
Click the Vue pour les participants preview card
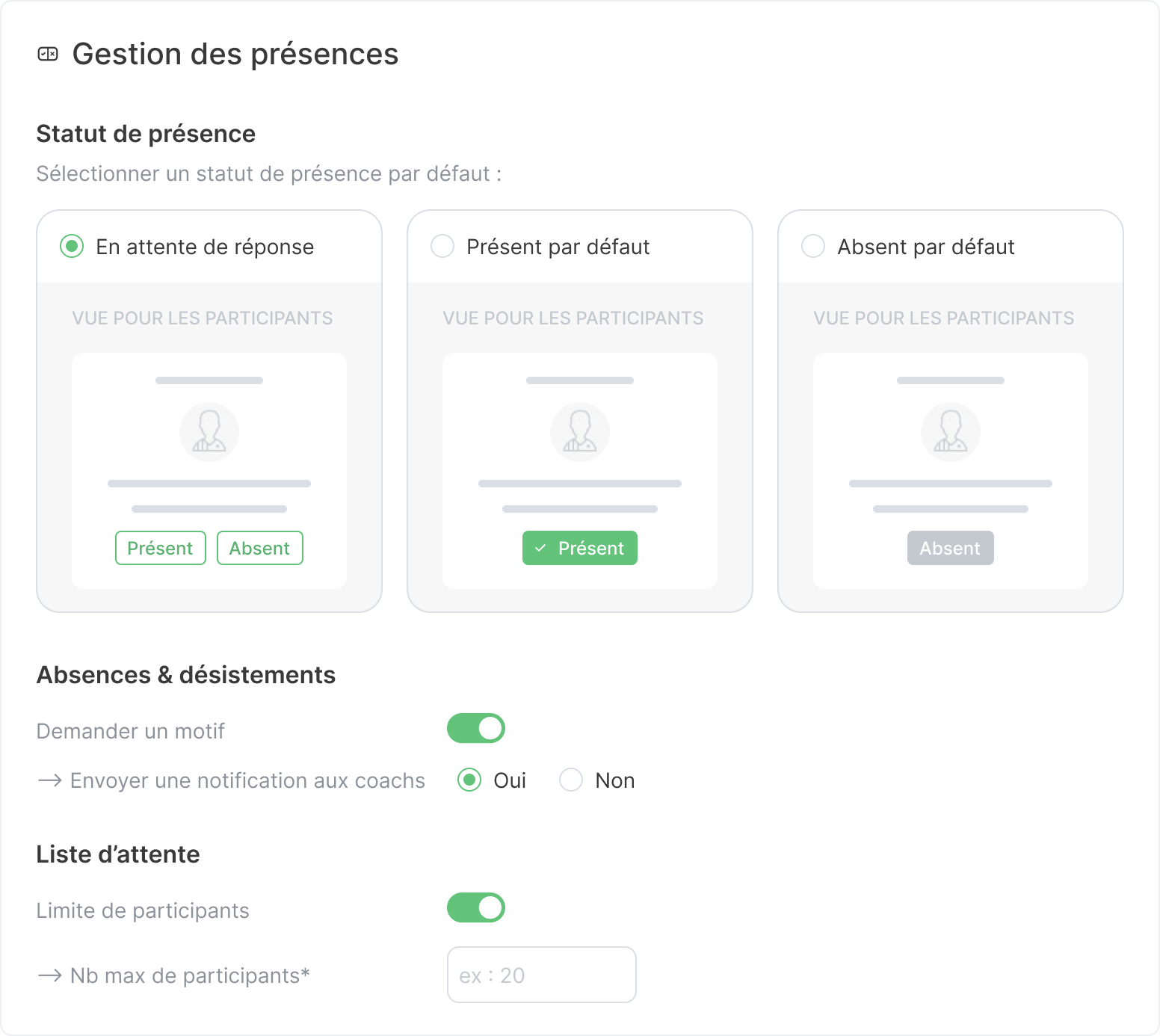[209, 469]
